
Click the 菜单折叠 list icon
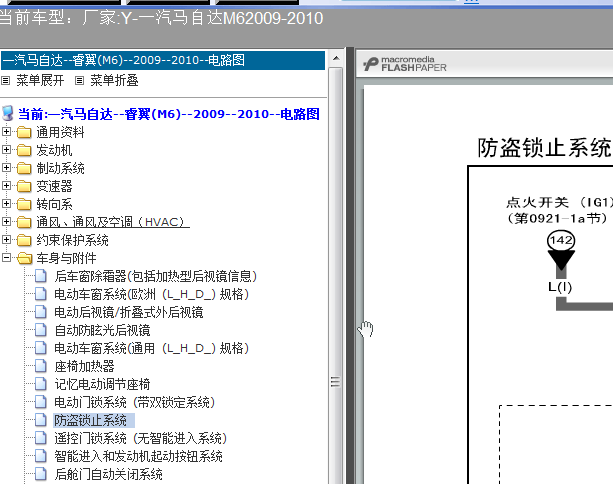point(79,81)
